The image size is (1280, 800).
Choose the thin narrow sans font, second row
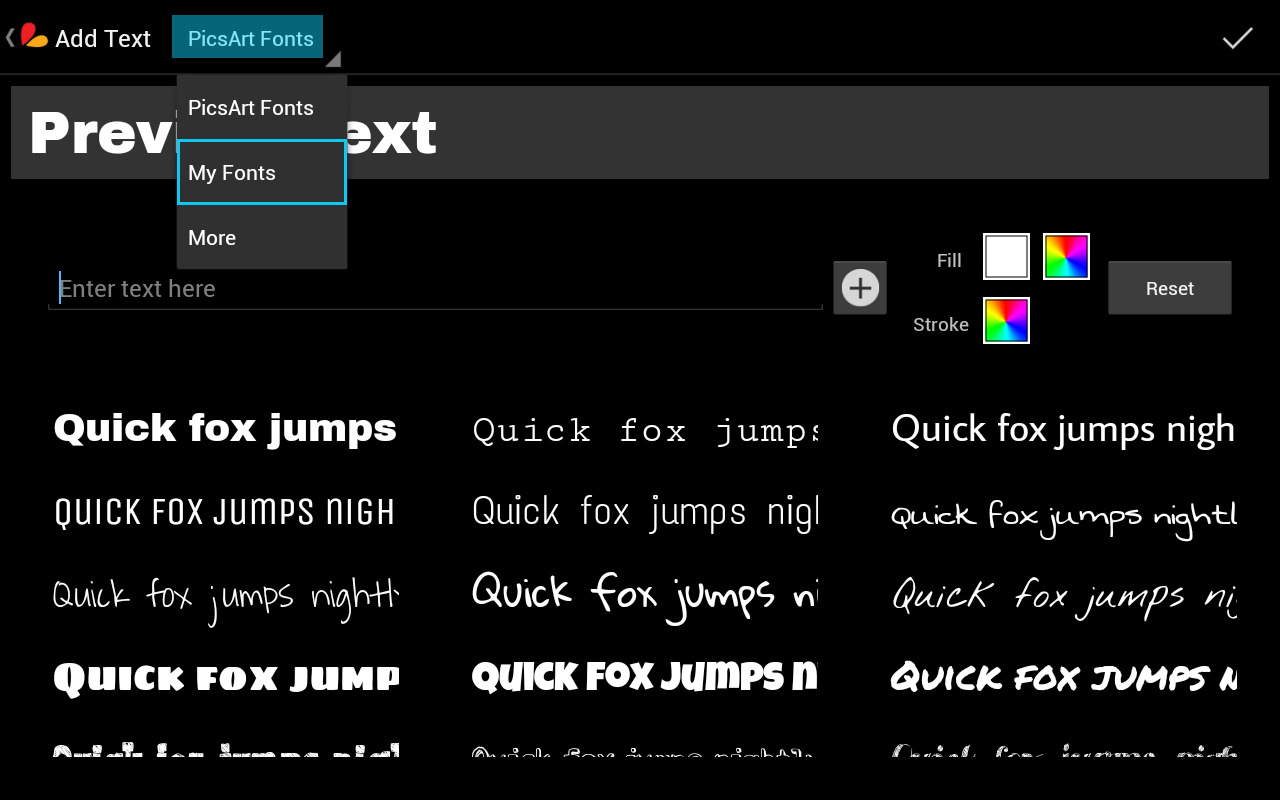pyautogui.click(x=645, y=513)
